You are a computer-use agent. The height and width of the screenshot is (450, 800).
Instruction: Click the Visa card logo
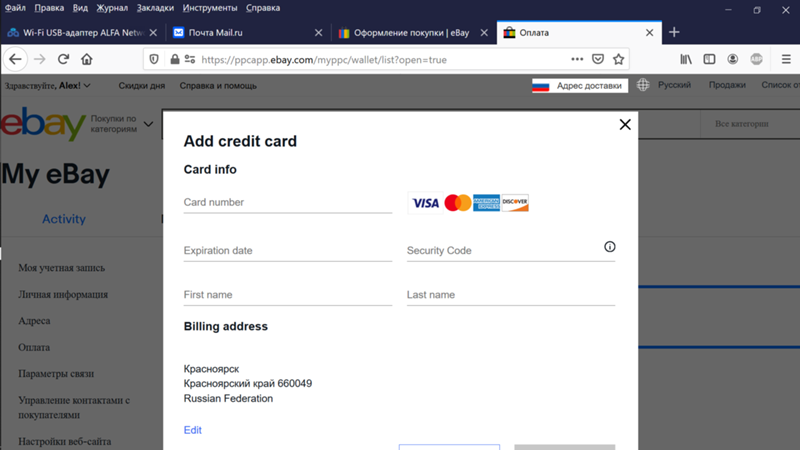point(426,203)
